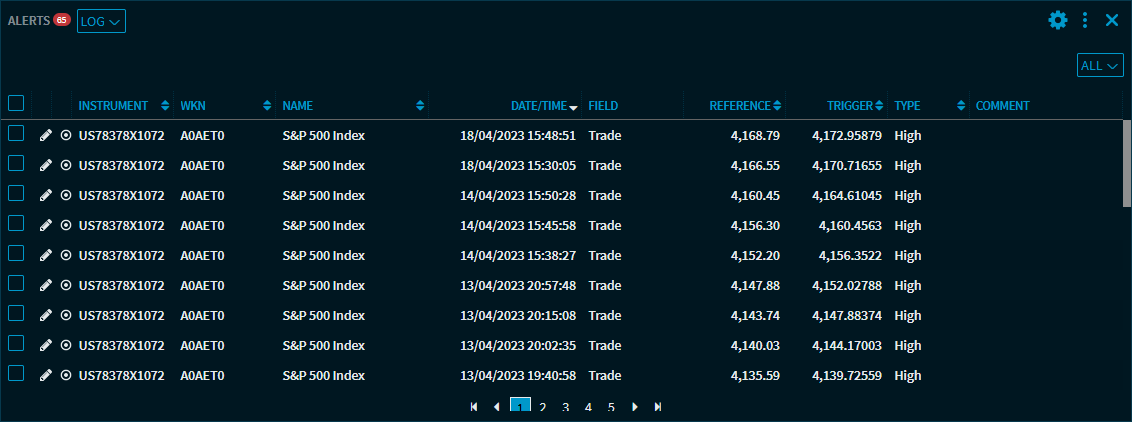1132x422 pixels.
Task: Sort alerts by the TRIGGER column
Action: 850,105
